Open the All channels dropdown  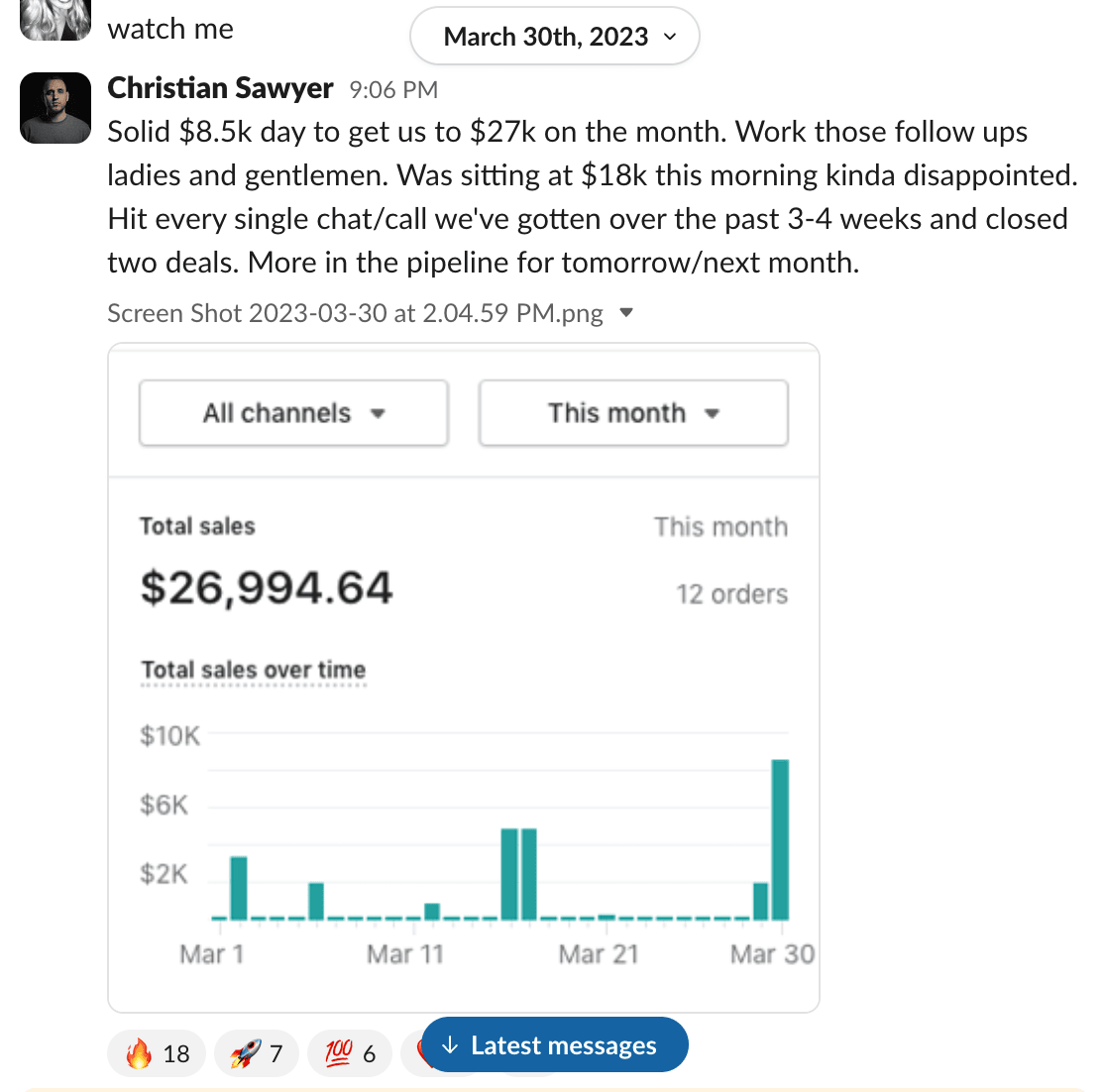[293, 413]
